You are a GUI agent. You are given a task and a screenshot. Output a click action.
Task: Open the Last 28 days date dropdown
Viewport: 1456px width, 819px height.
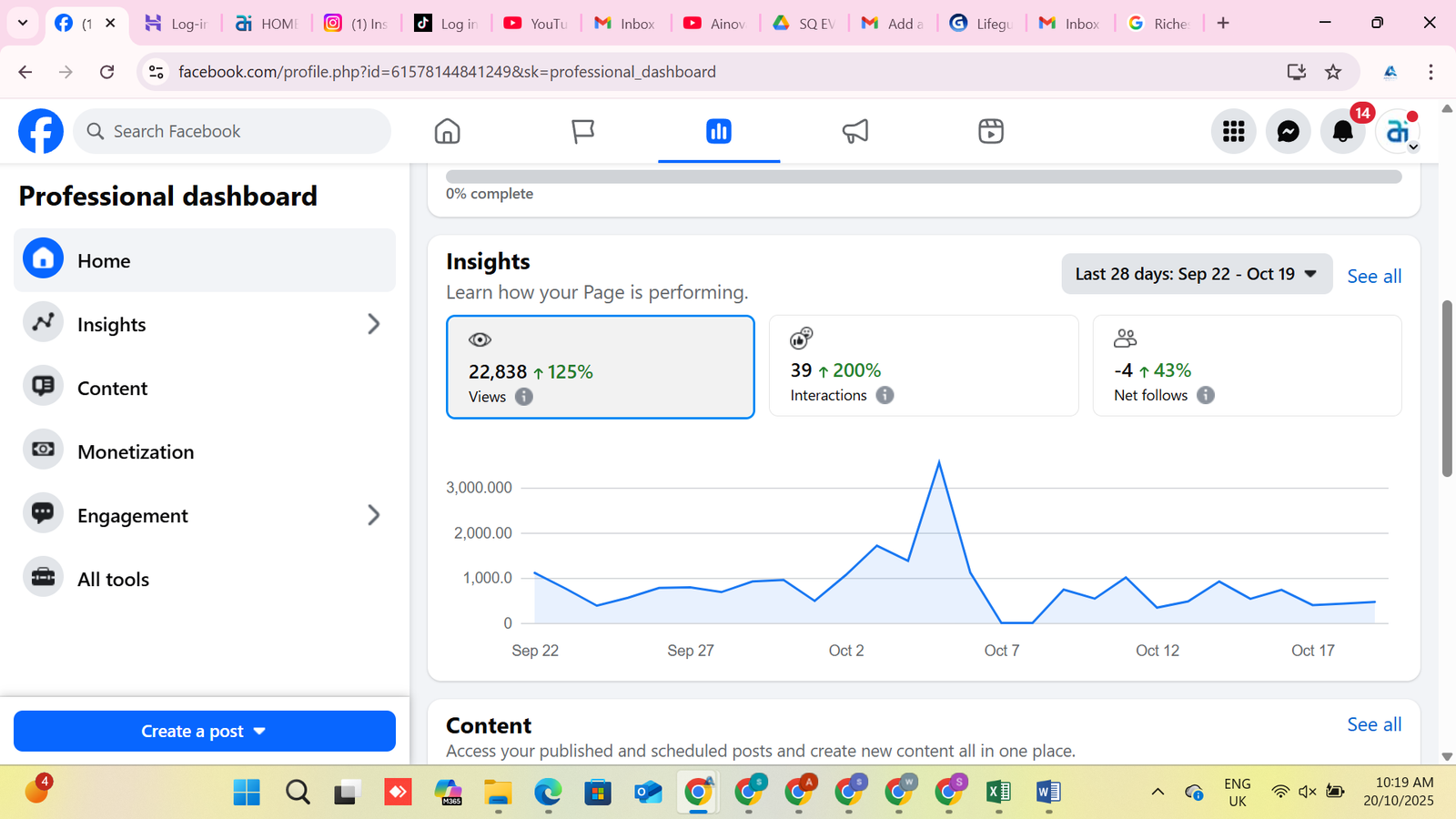[1196, 274]
